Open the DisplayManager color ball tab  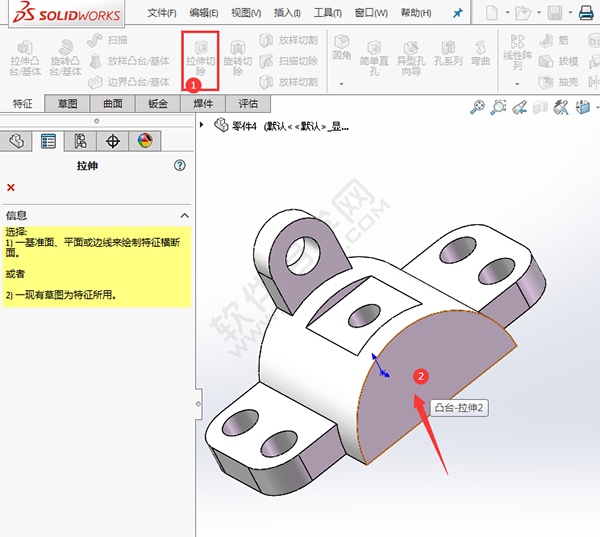[145, 141]
